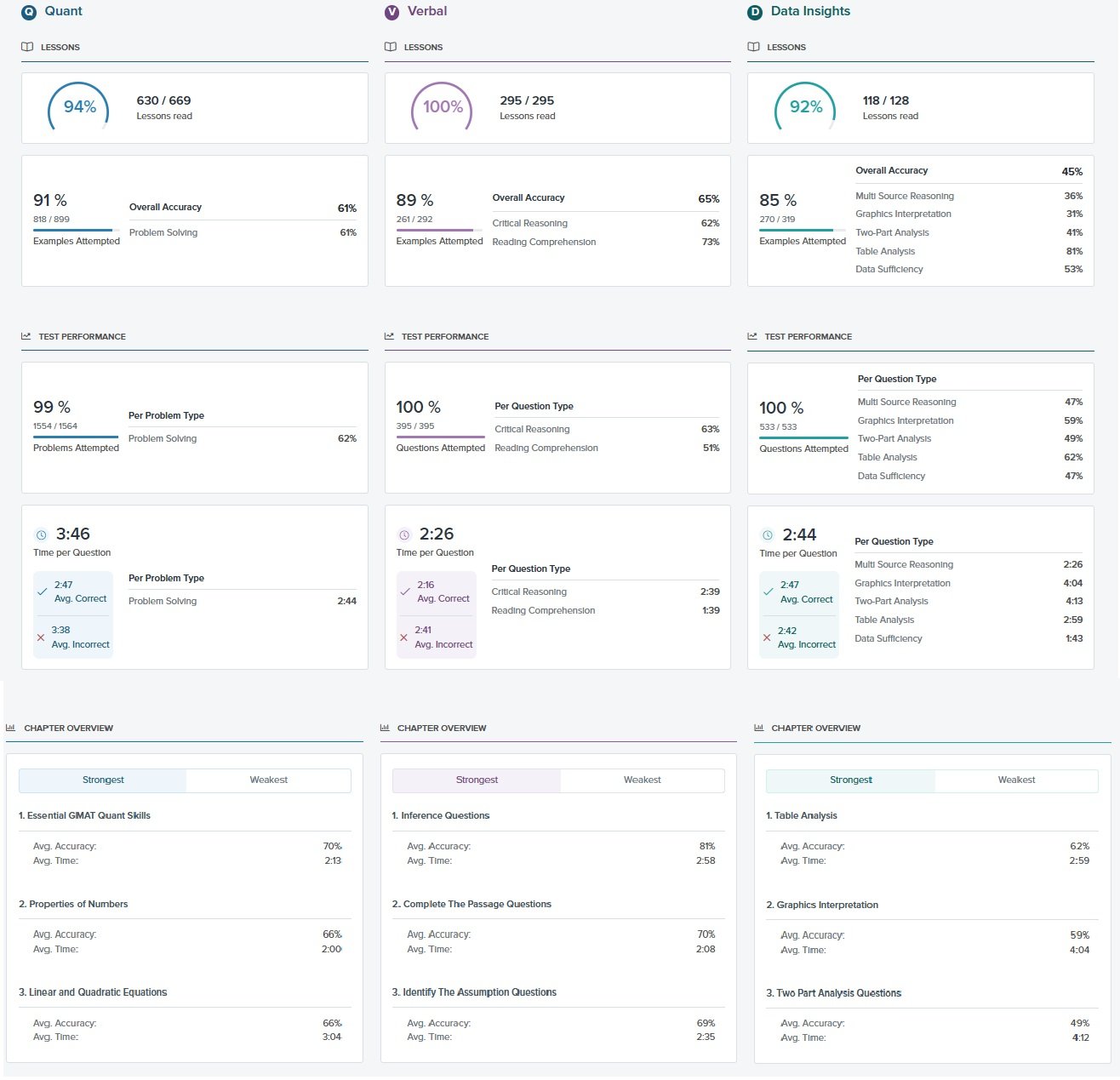Click the 94% circular lessons progress ring
Screen dimensions: 1120x1080
click(x=78, y=107)
